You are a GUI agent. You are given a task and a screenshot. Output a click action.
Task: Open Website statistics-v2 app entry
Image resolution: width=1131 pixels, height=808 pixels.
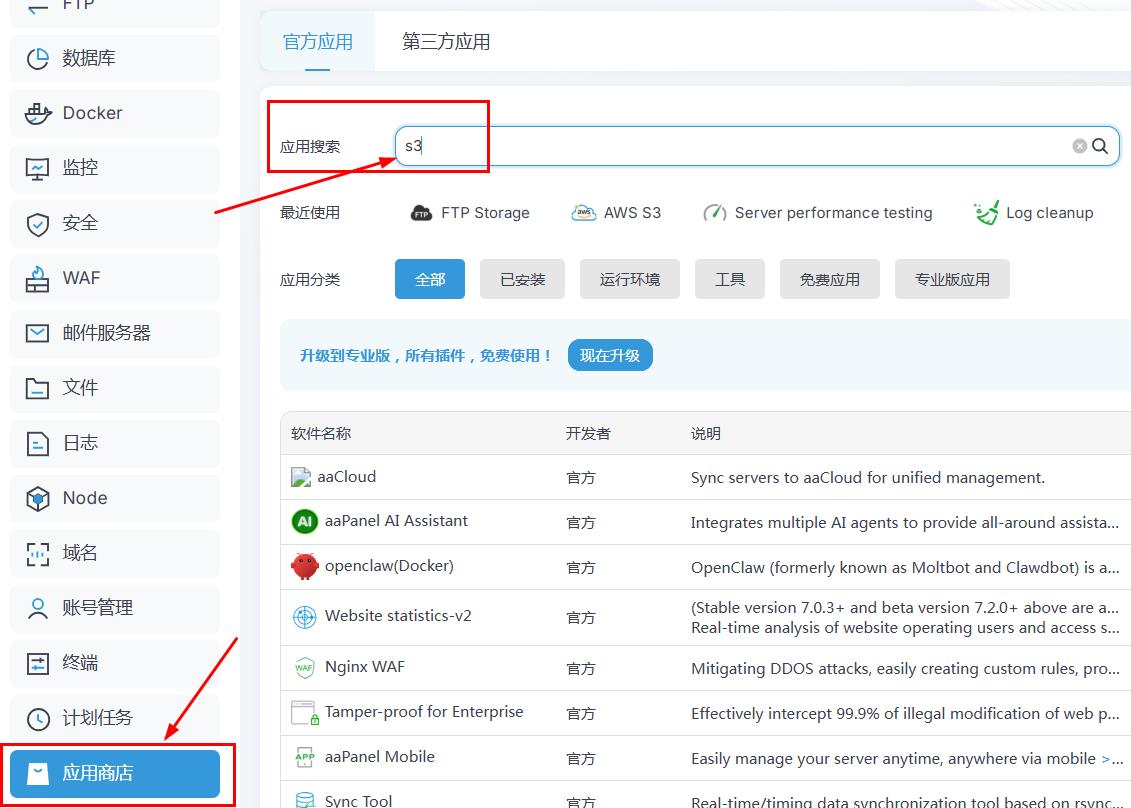pos(397,616)
